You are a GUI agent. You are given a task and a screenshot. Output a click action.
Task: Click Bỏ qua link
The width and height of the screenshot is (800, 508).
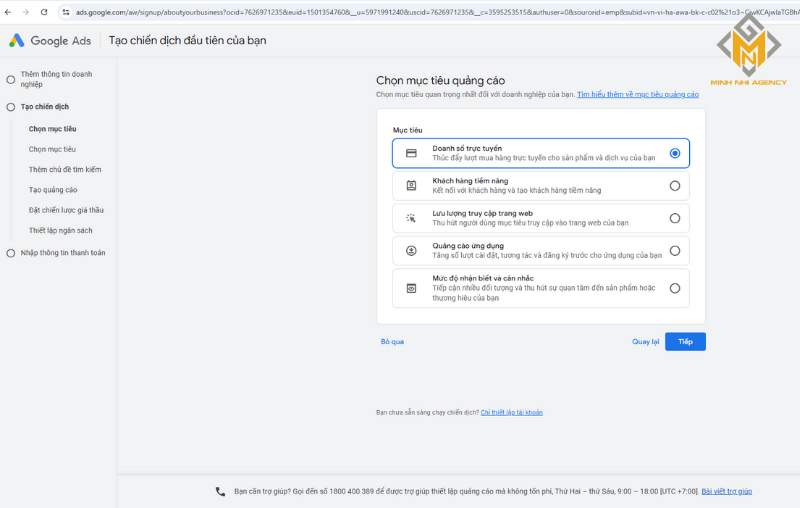tap(392, 342)
